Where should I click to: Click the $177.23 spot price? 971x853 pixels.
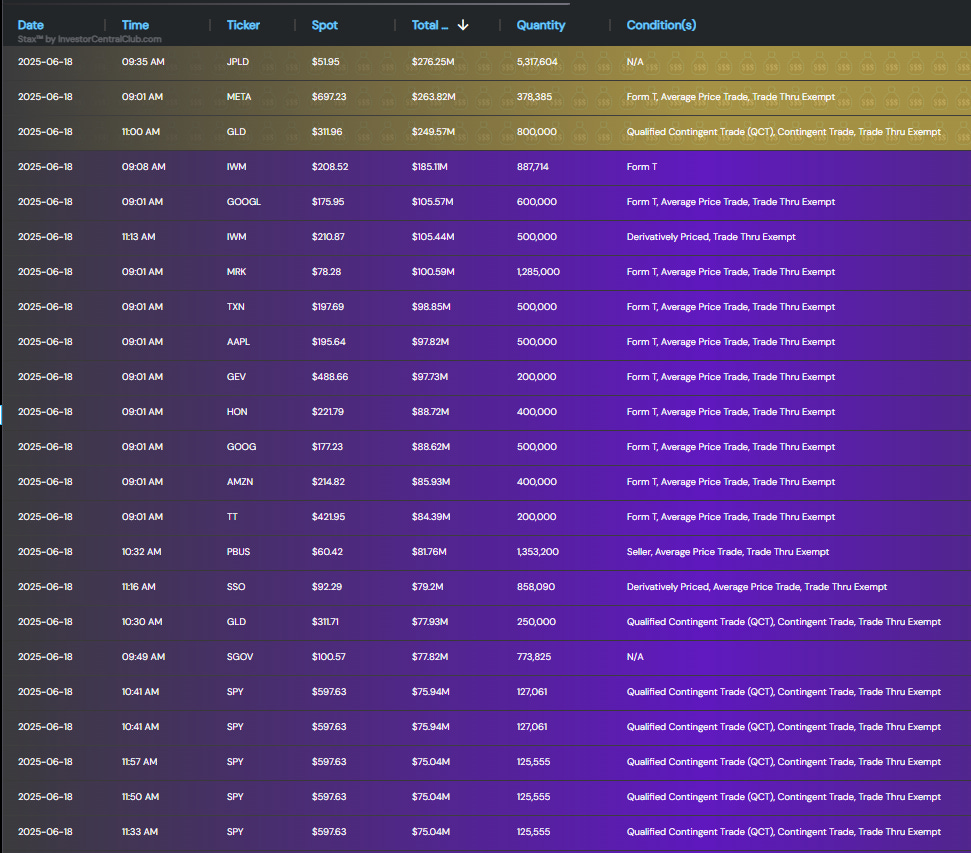click(327, 447)
